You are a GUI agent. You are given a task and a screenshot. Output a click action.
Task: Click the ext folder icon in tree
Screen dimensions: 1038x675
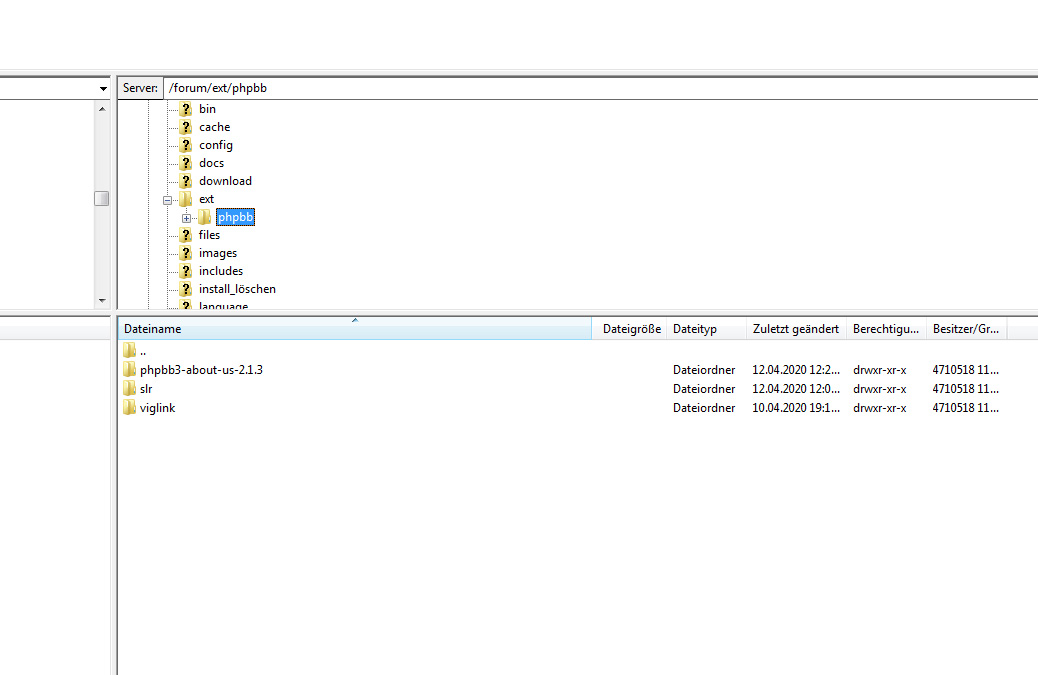pos(186,199)
